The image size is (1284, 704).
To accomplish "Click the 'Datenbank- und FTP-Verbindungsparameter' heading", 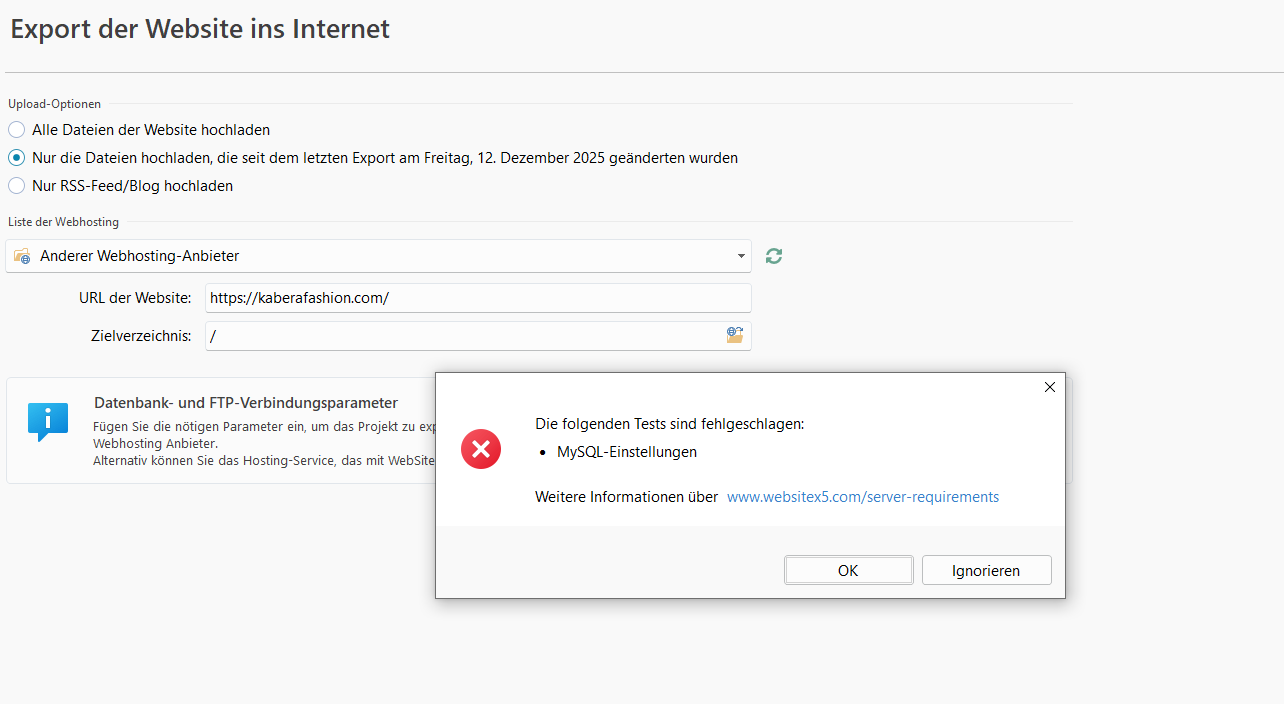I will tap(246, 403).
